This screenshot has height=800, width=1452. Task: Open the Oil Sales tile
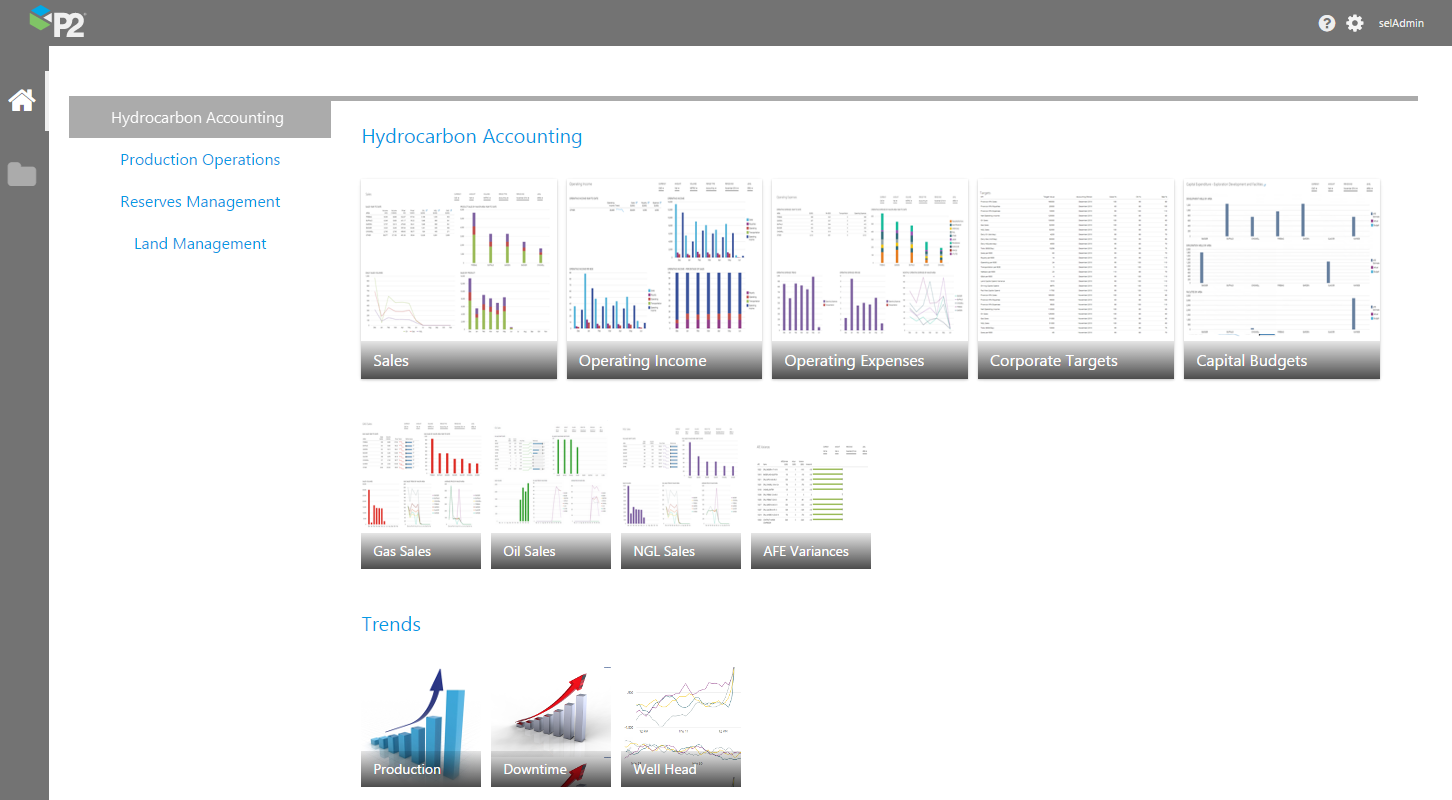[x=551, y=494]
